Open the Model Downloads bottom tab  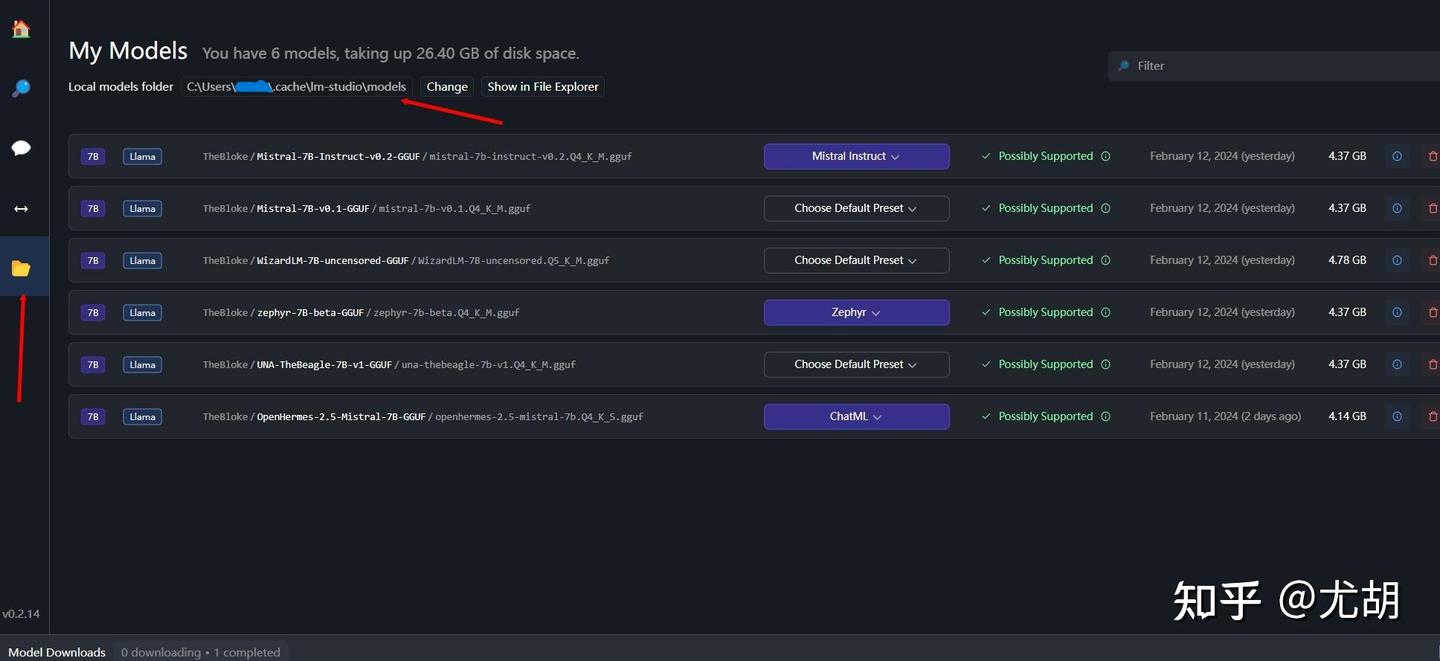point(57,652)
